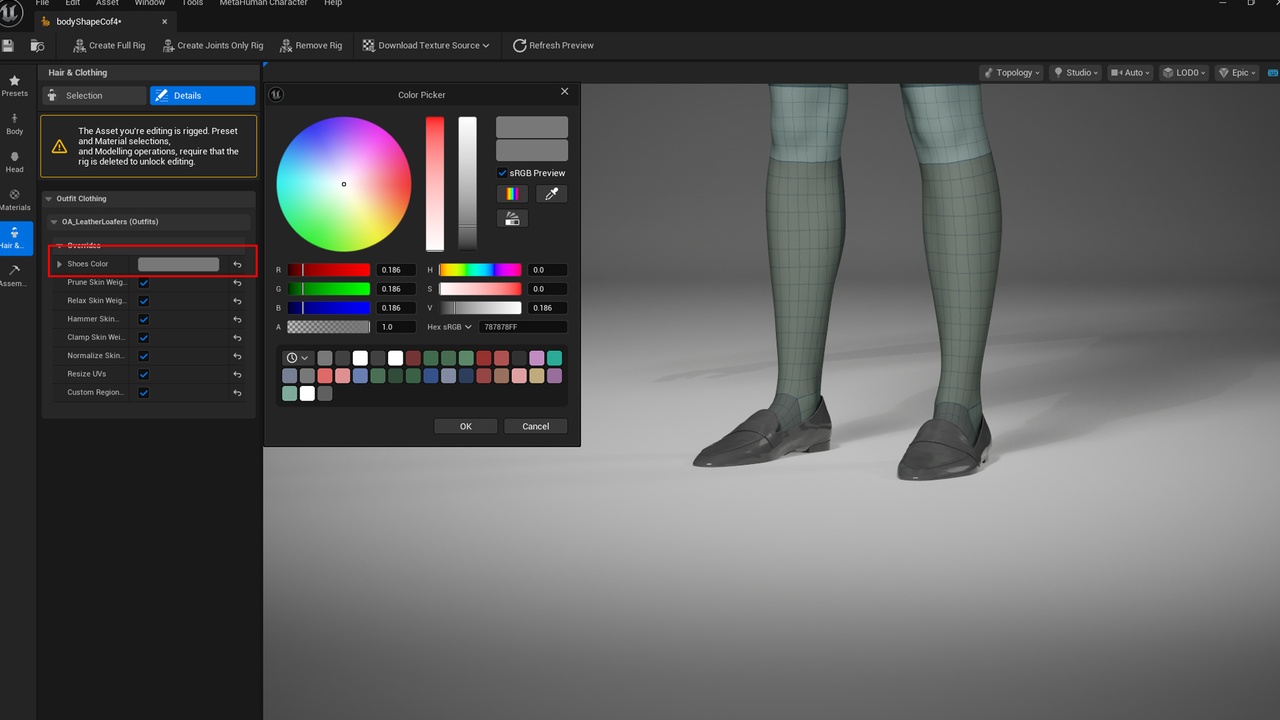Reset the Normalize Skin override
The width and height of the screenshot is (1280, 720).
click(237, 356)
